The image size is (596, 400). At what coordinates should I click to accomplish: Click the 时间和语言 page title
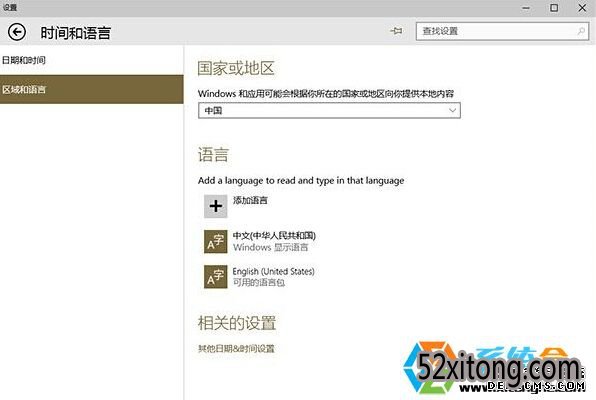[76, 33]
